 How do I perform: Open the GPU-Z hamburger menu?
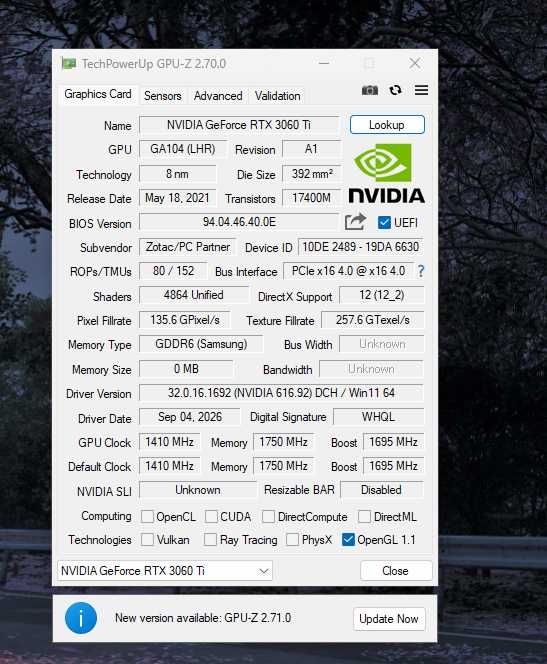[x=421, y=90]
